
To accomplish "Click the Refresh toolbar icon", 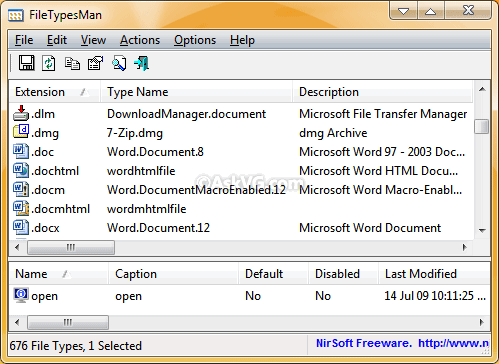I will 49,63.
